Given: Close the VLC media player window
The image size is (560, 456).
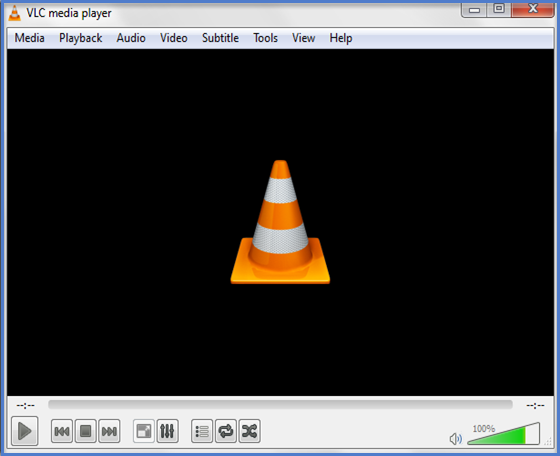Looking at the screenshot, I should 532,9.
